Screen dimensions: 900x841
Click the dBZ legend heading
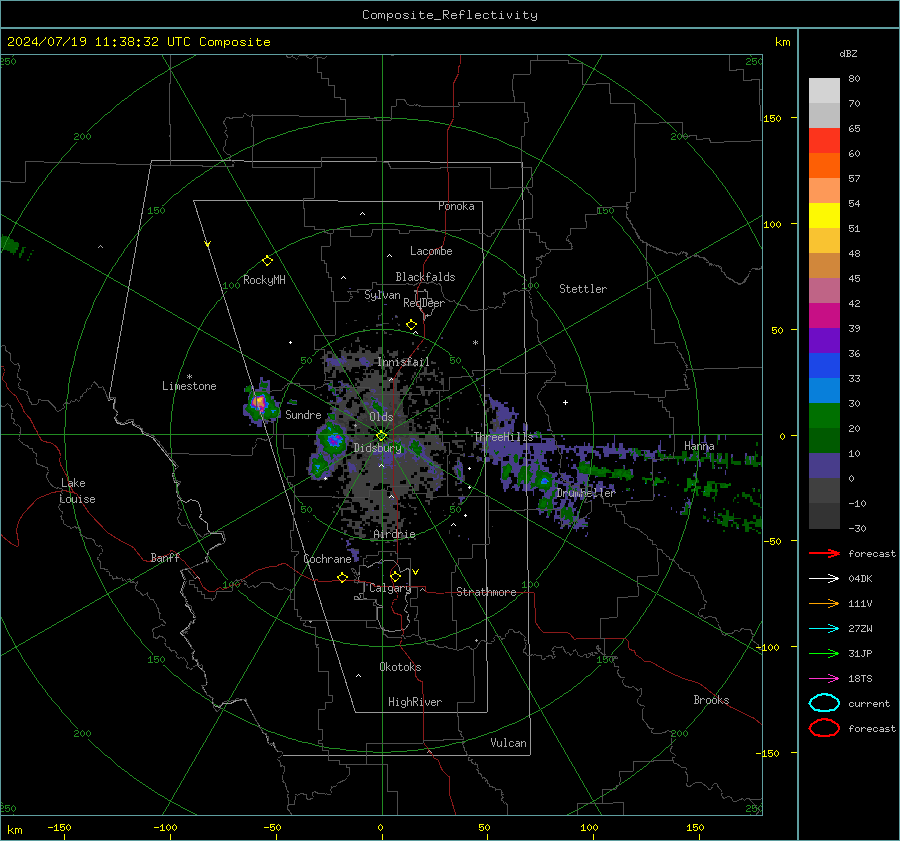point(848,53)
